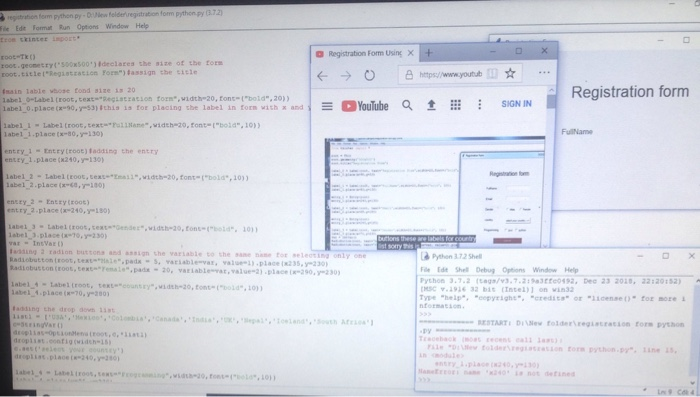Click the 'from tkinter import*' code line

40,39
